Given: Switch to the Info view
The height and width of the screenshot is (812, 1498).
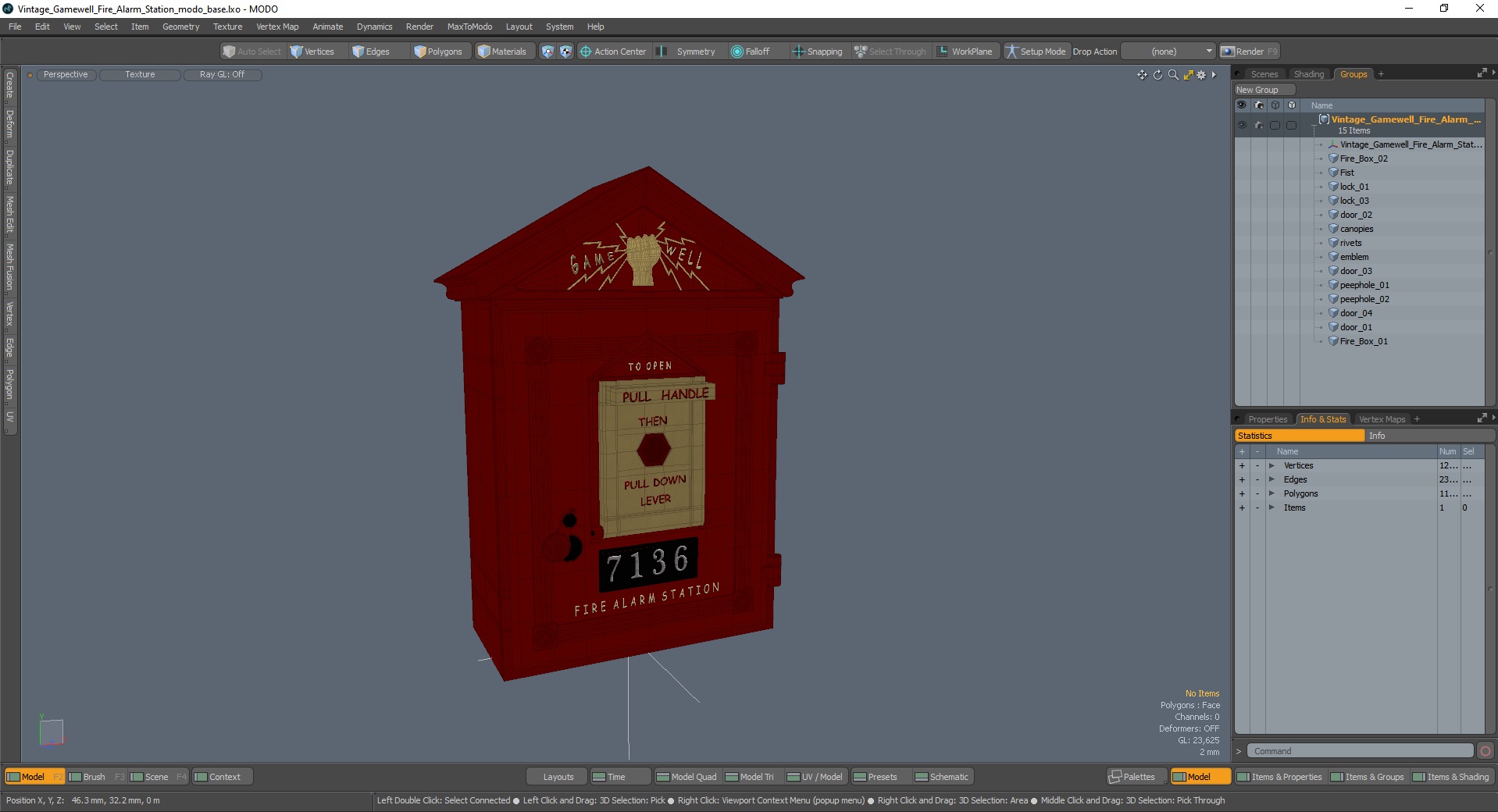Looking at the screenshot, I should 1429,436.
